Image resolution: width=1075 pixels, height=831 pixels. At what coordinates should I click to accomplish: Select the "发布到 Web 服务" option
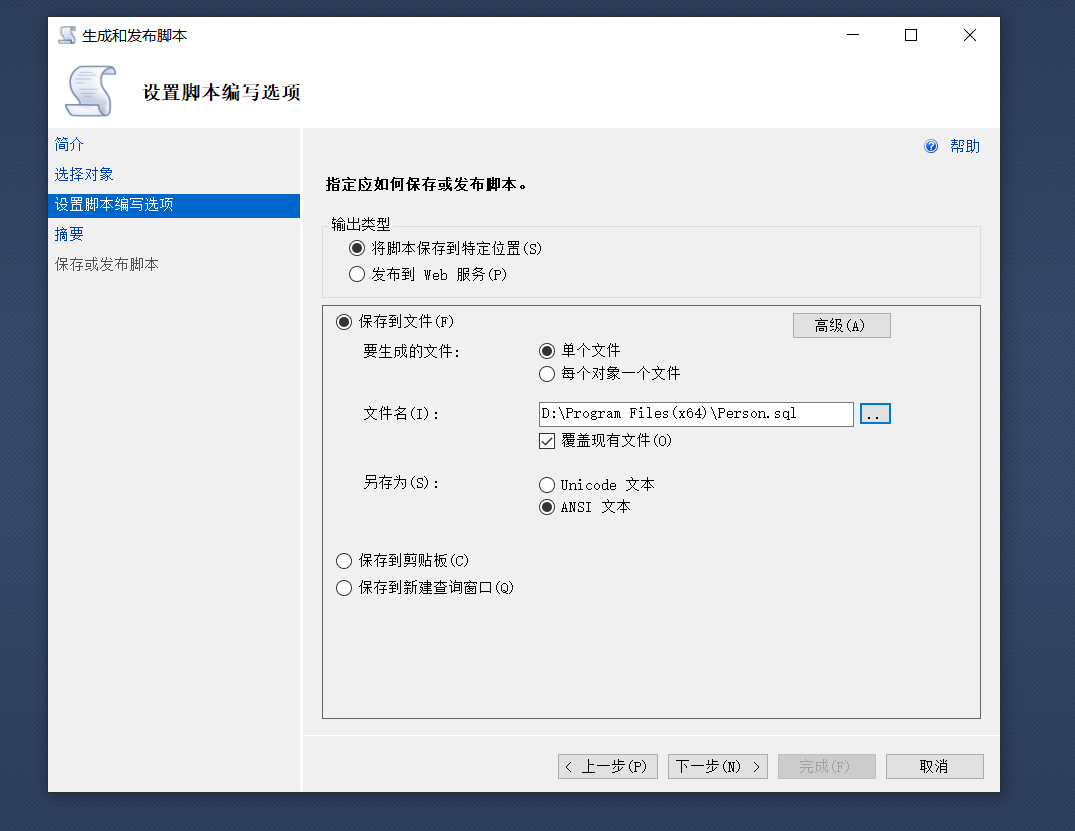tap(357, 274)
